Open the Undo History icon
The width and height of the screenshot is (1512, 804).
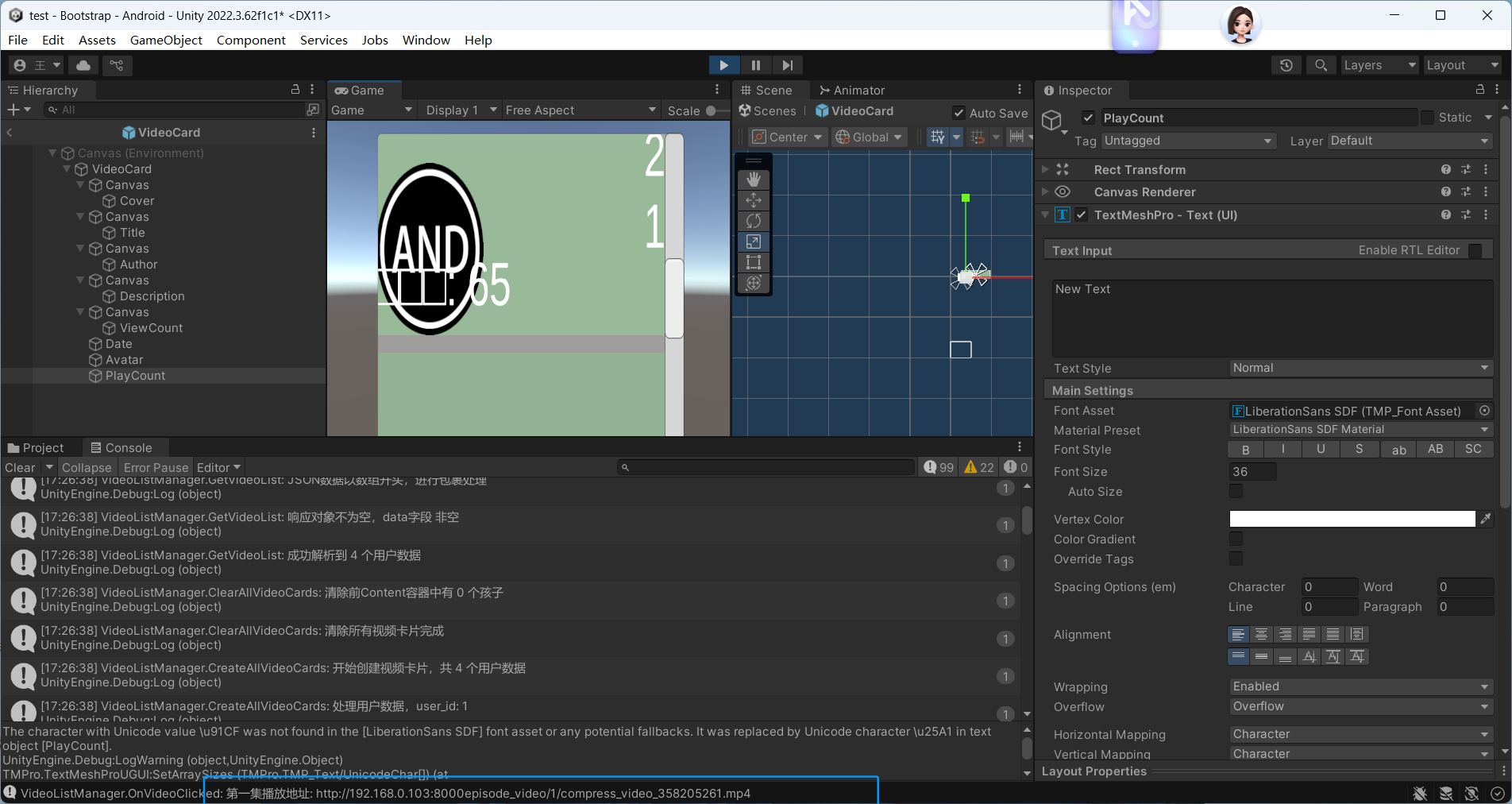point(1286,65)
